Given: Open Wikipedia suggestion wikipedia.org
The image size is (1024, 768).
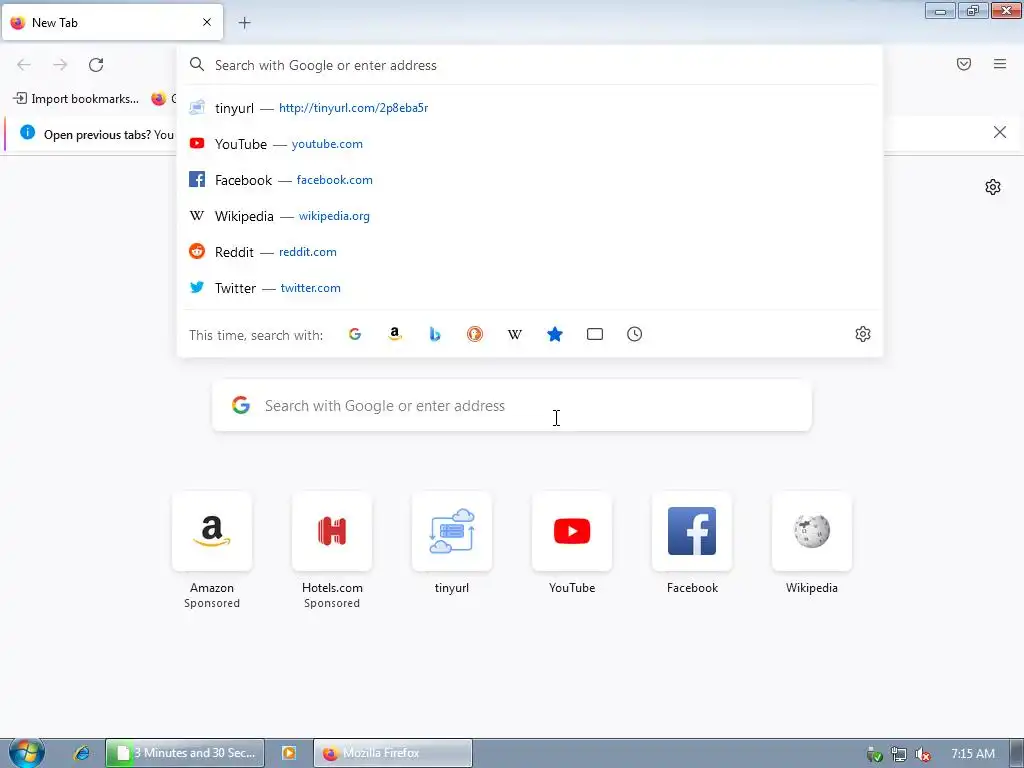Looking at the screenshot, I should (x=530, y=216).
